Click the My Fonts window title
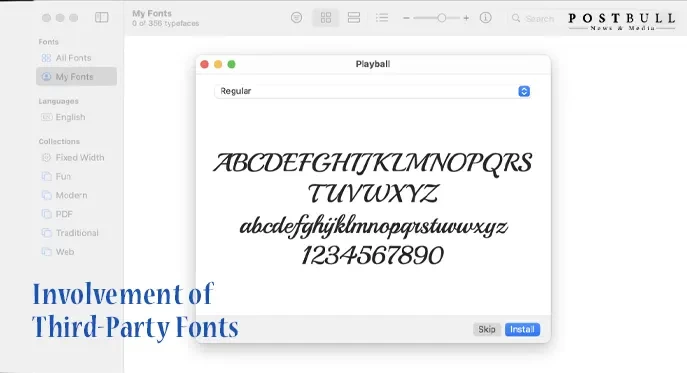Screen dimensions: 687x373 (152, 14)
